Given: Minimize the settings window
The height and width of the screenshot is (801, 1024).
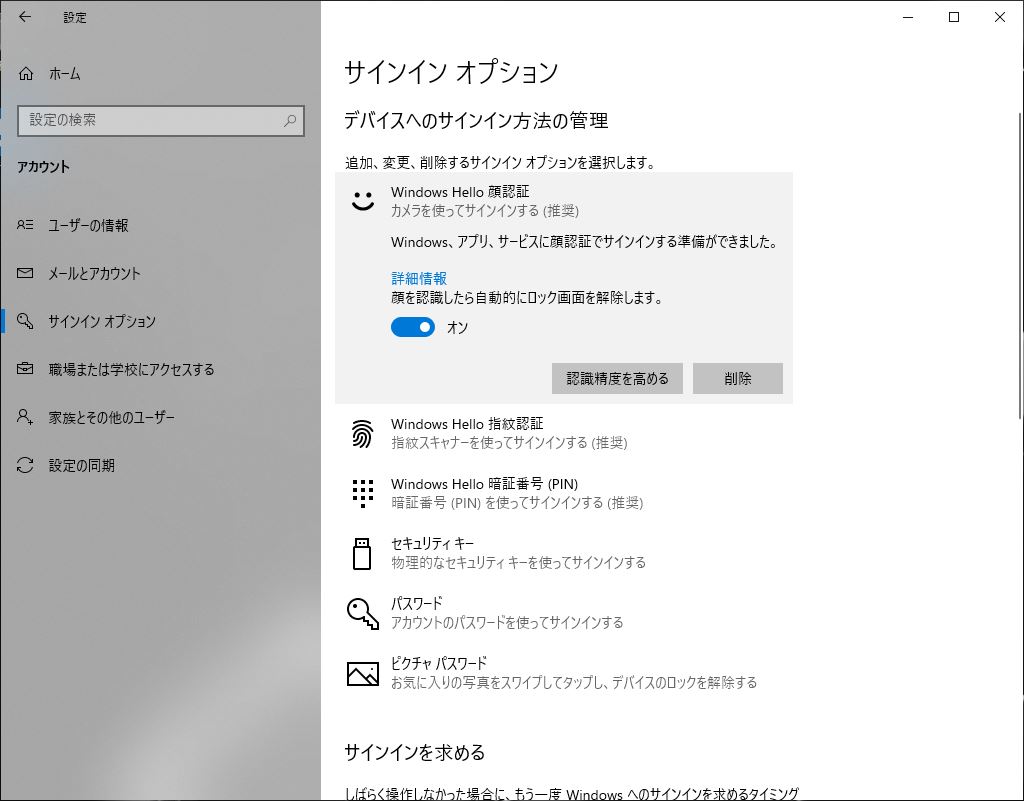Looking at the screenshot, I should [908, 18].
